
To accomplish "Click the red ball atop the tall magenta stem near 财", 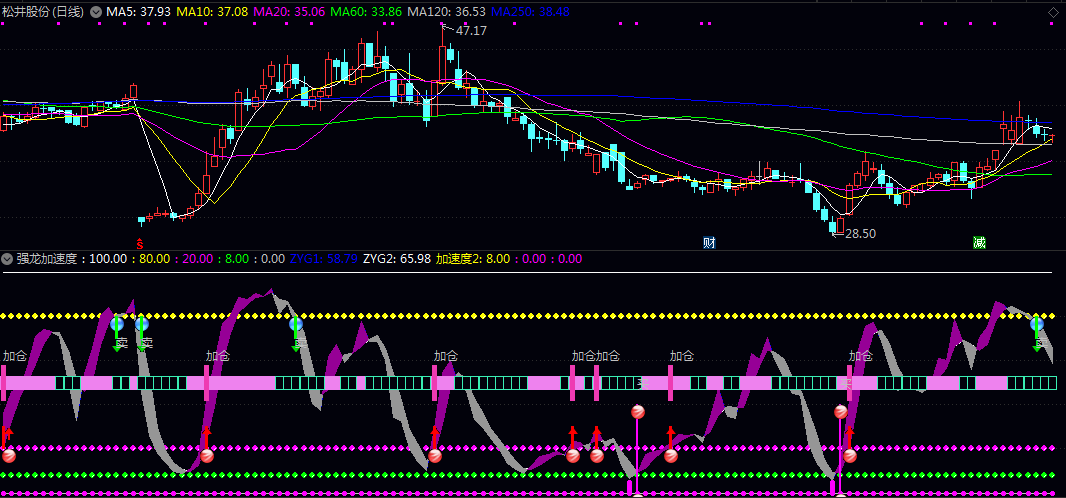I will coord(638,411).
